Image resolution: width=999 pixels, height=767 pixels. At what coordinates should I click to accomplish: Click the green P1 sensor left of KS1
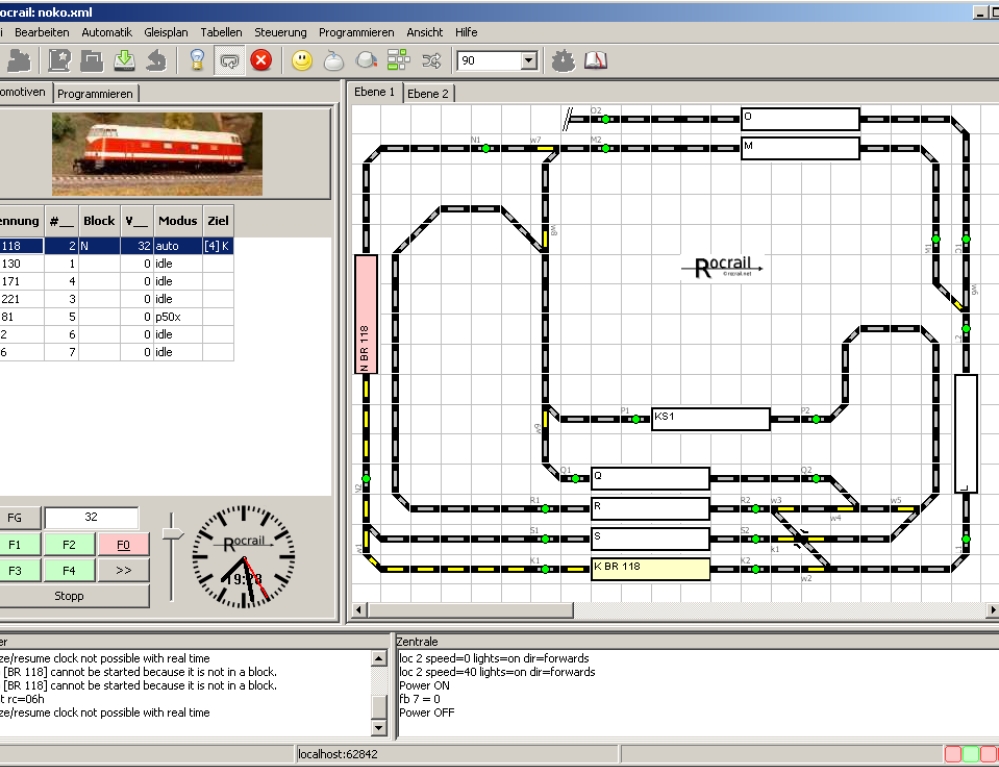click(636, 419)
